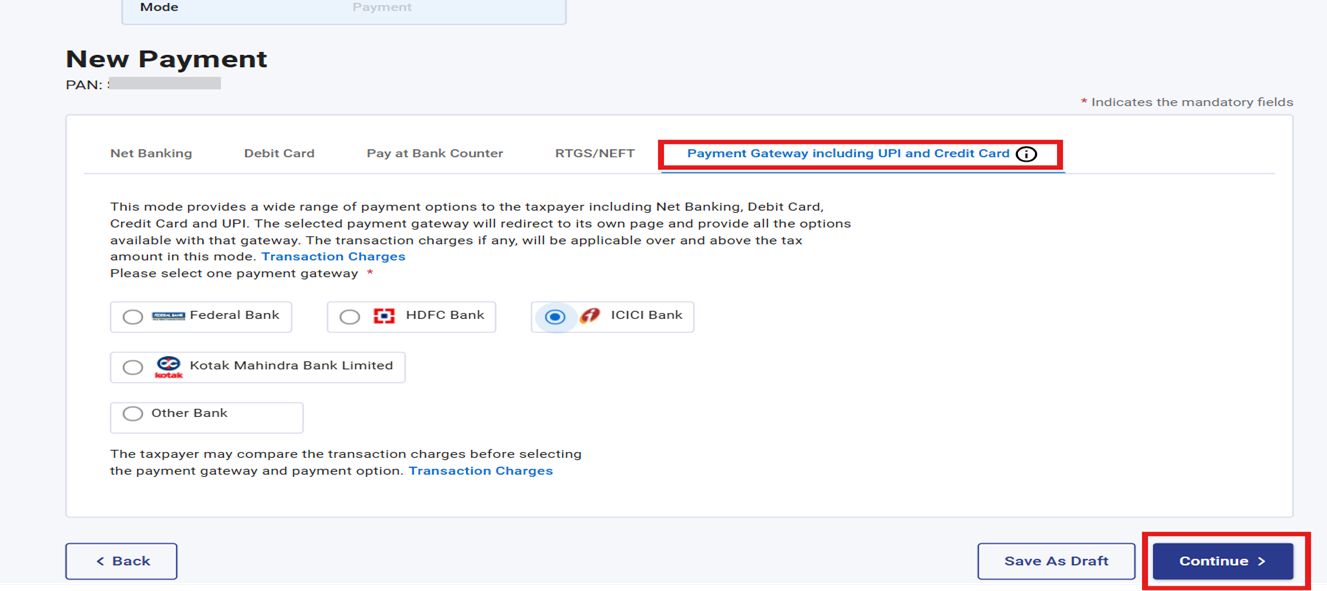Click the HDFC Bank logo

tap(384, 316)
